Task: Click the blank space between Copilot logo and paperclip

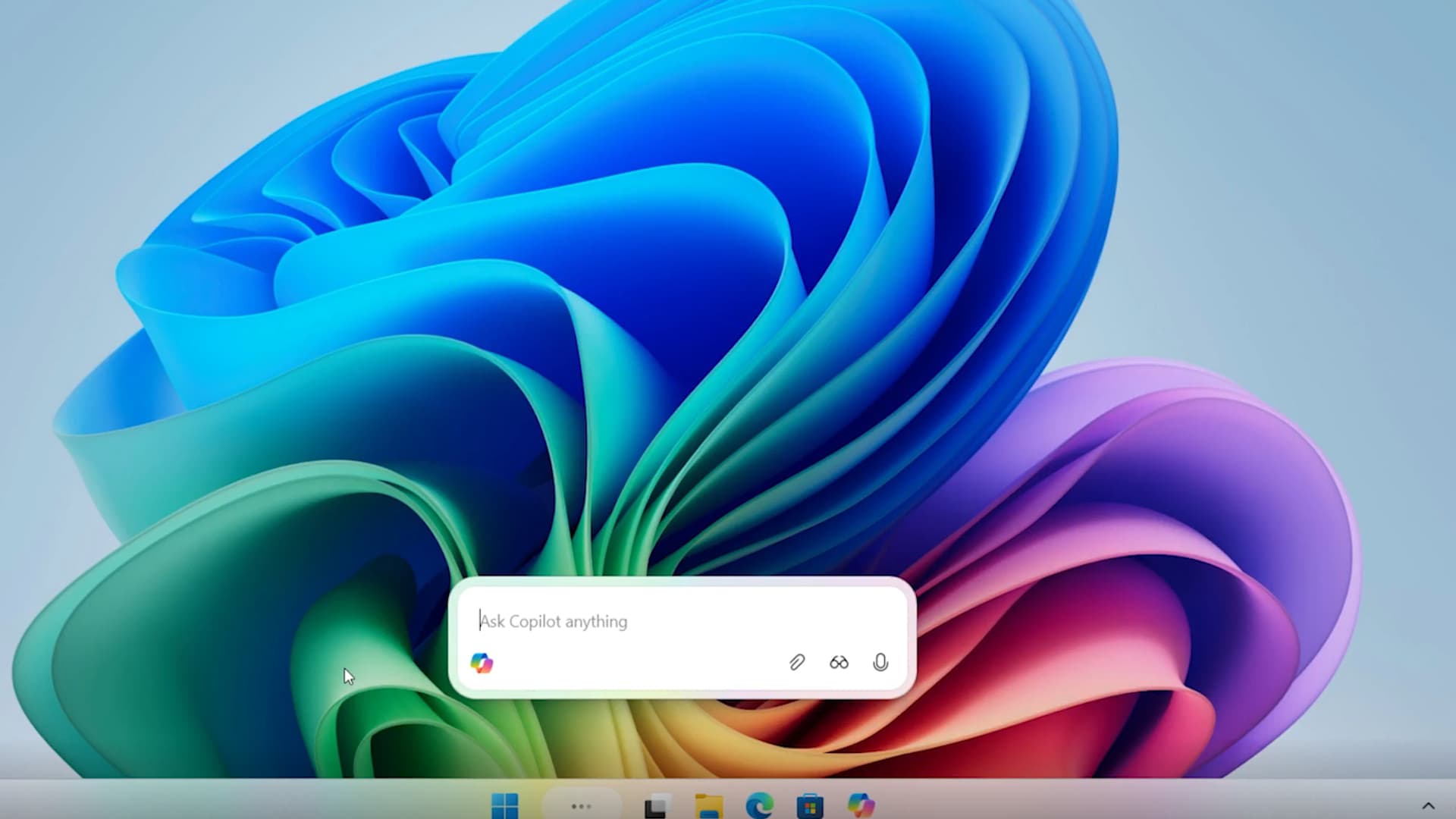Action: coord(637,663)
